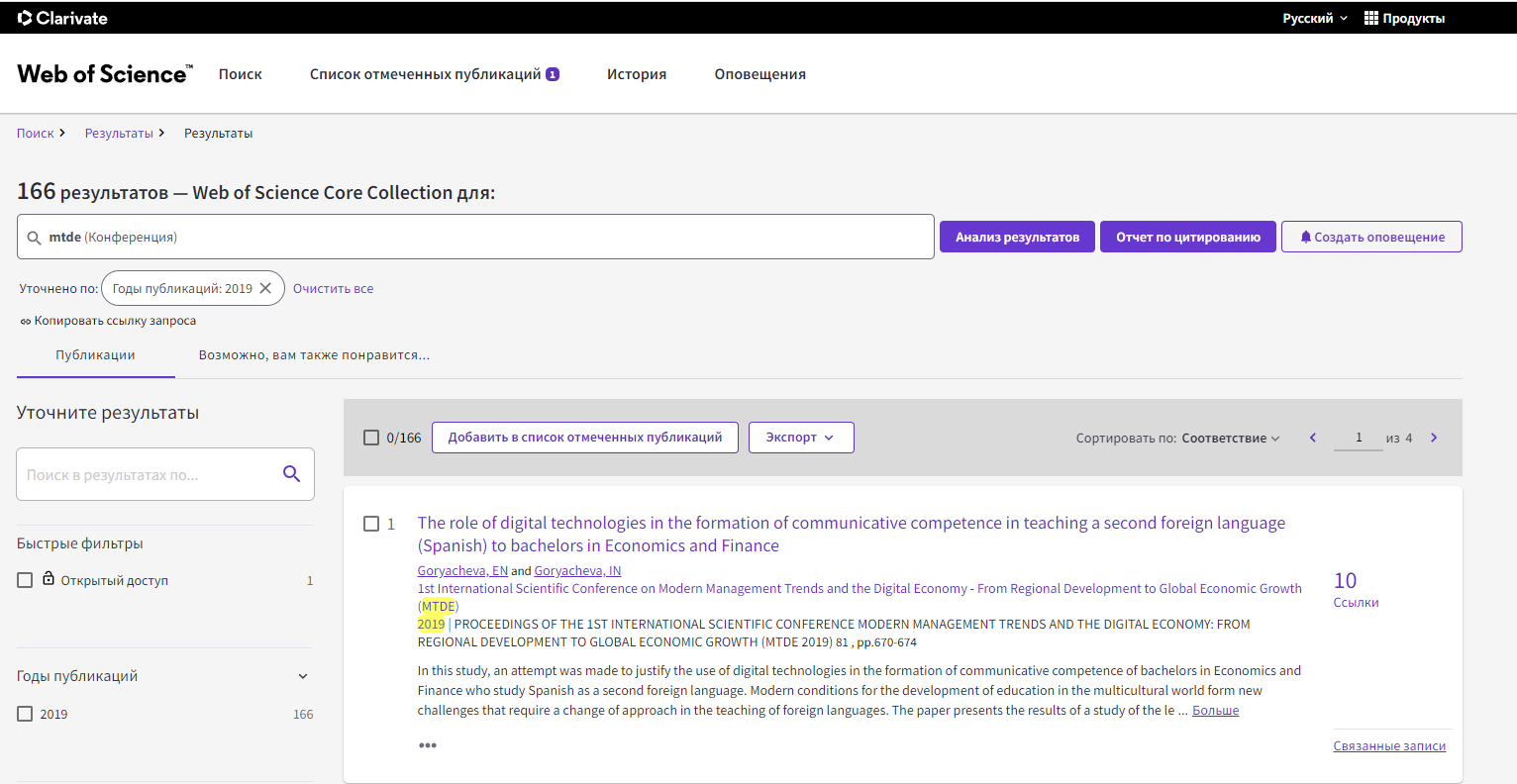Click the Очистить все link
1517x784 pixels.
(x=333, y=289)
